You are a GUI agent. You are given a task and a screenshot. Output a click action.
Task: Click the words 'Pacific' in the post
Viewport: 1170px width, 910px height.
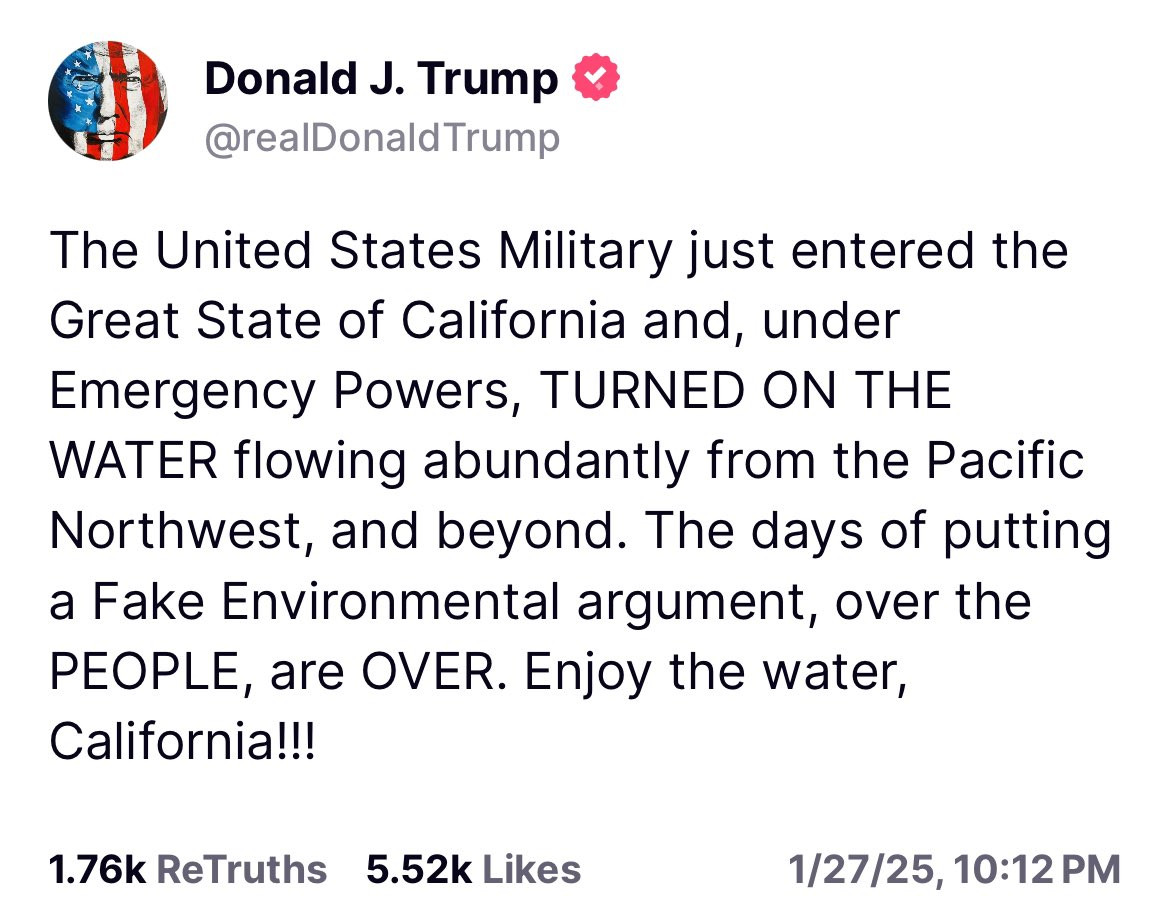click(x=1004, y=461)
